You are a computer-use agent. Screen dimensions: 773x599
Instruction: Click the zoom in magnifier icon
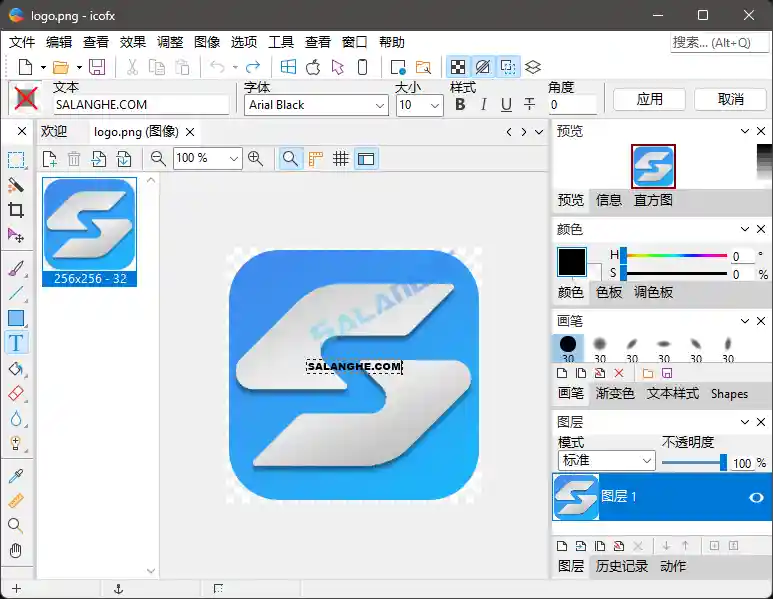[x=255, y=158]
